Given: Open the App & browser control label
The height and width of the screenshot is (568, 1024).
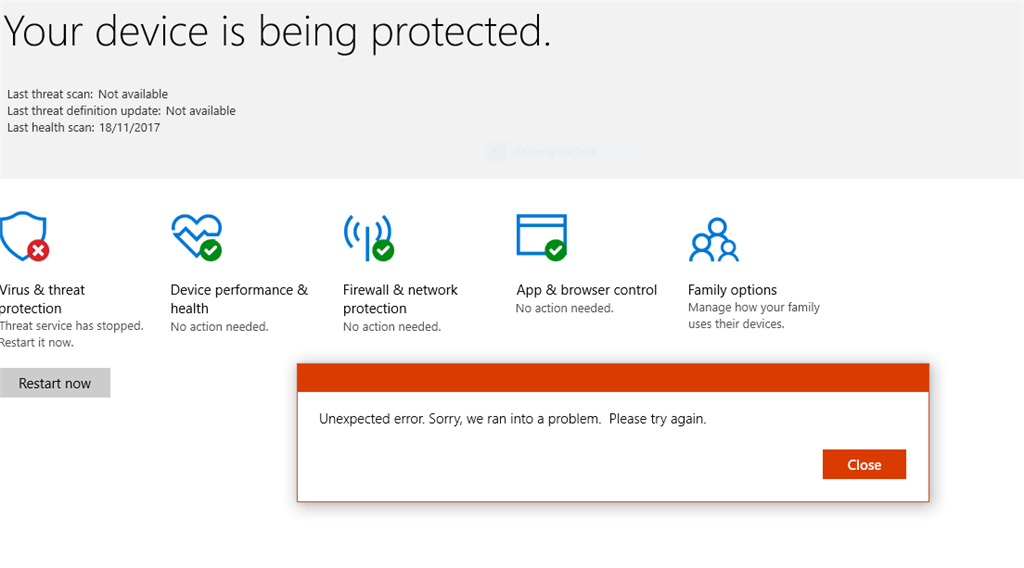Looking at the screenshot, I should coord(586,290).
